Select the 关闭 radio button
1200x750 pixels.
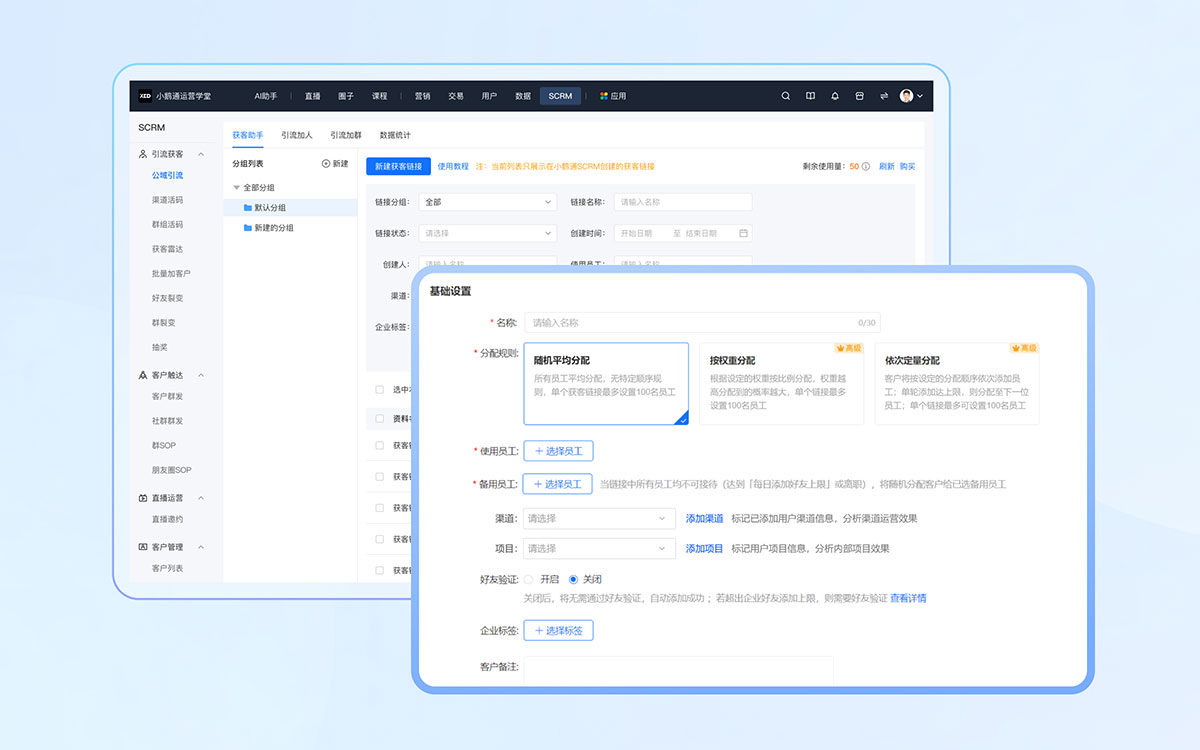click(x=575, y=577)
